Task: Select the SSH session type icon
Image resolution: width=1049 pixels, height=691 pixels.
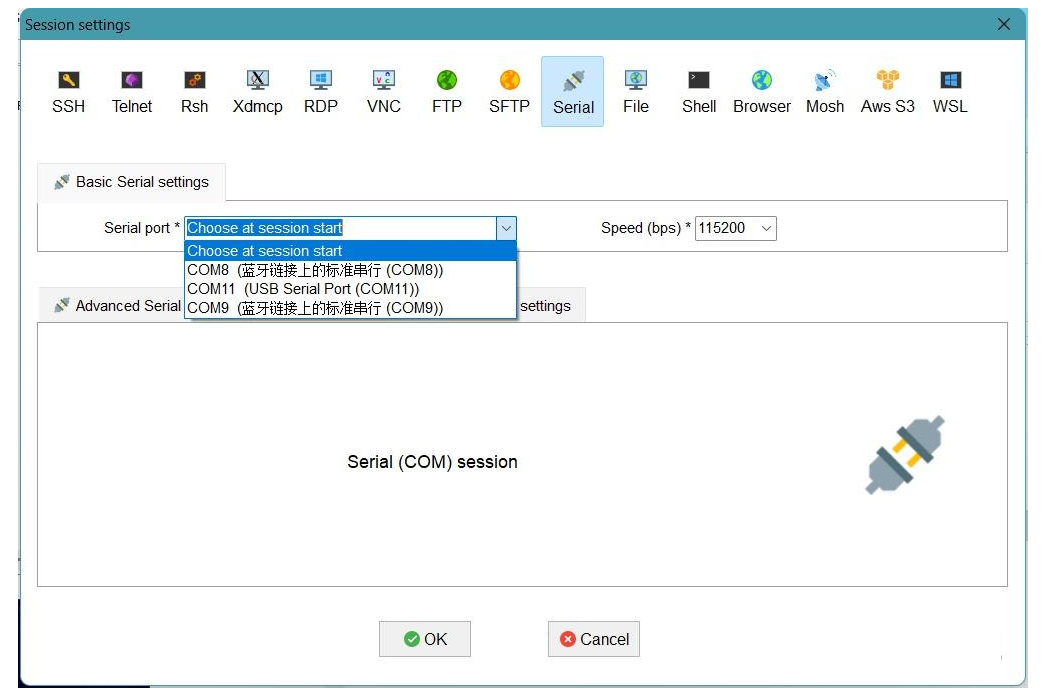Action: 68,92
